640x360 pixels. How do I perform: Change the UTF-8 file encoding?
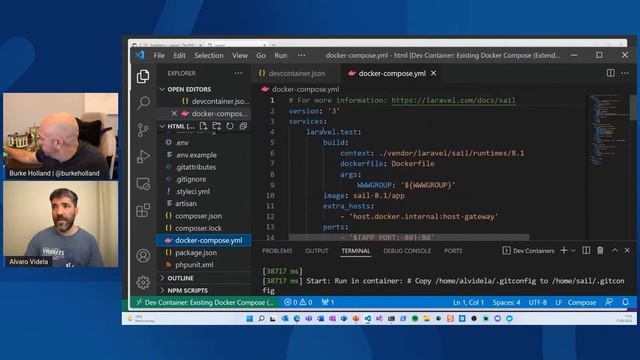pyautogui.click(x=538, y=302)
